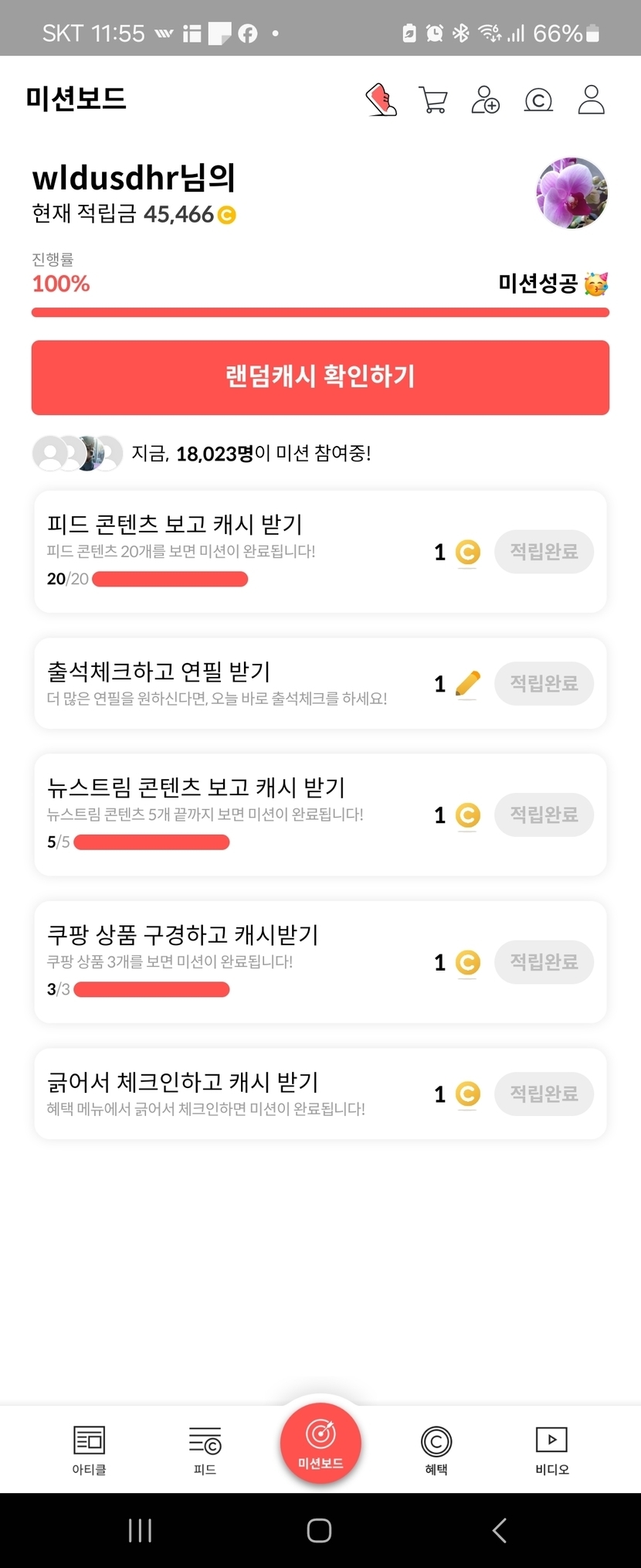Select the 미션보드 center tab
Viewport: 641px width, 1568px height.
coord(320,1443)
